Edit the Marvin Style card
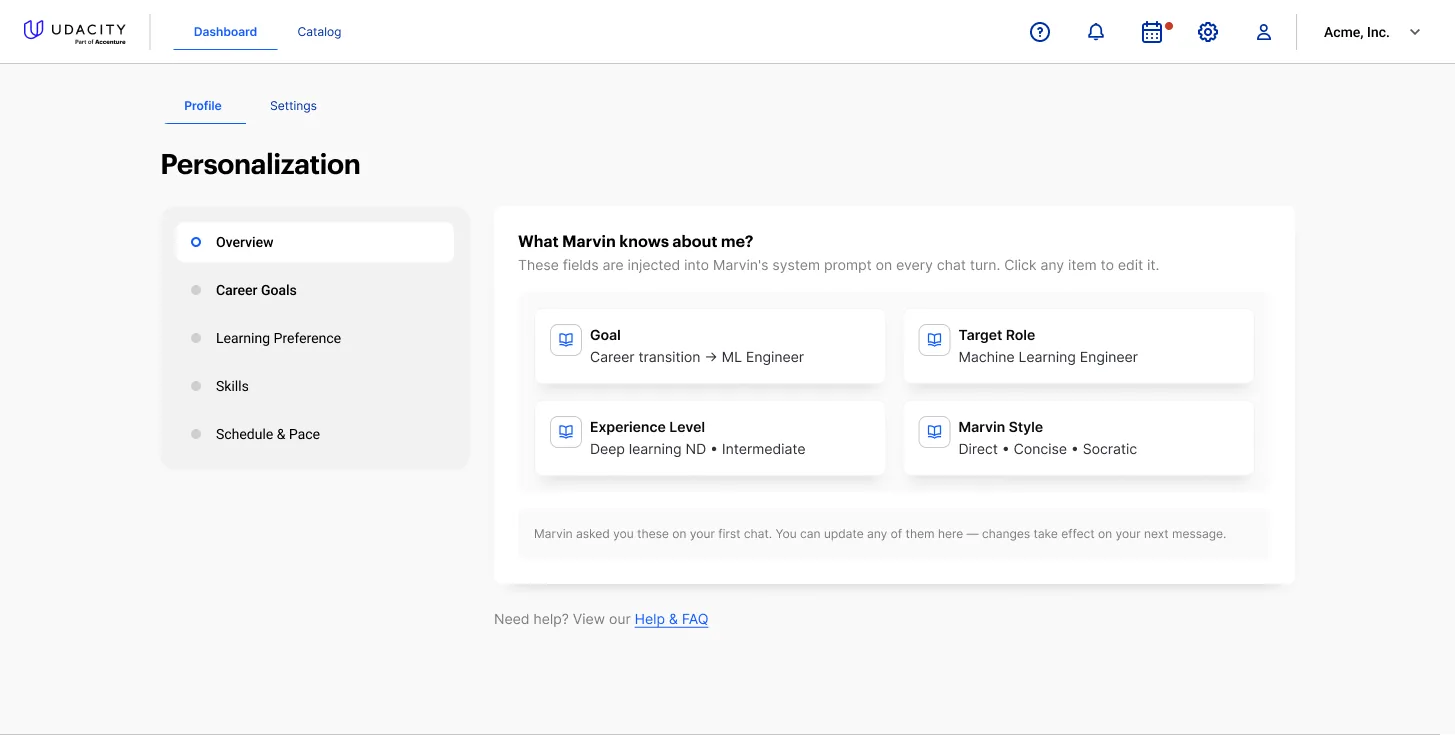Image resolution: width=1455 pixels, height=736 pixels. coord(1079,438)
